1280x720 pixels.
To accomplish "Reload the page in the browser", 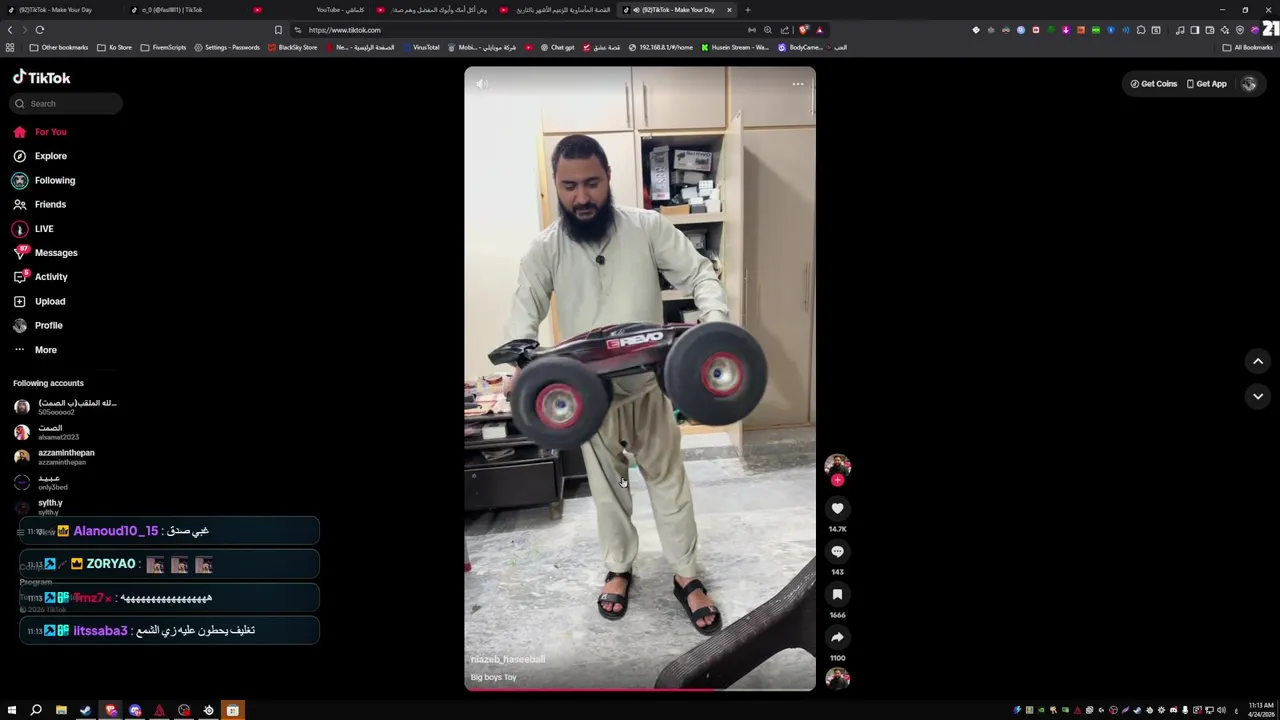I will 40,30.
